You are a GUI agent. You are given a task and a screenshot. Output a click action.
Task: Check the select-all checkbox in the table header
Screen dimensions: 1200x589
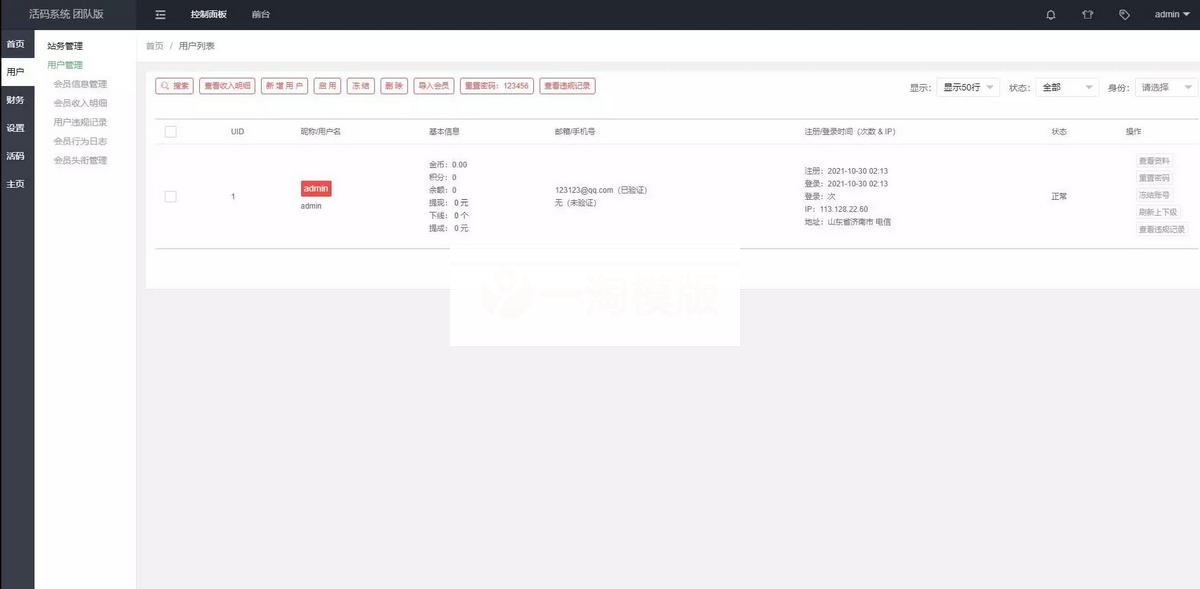170,131
